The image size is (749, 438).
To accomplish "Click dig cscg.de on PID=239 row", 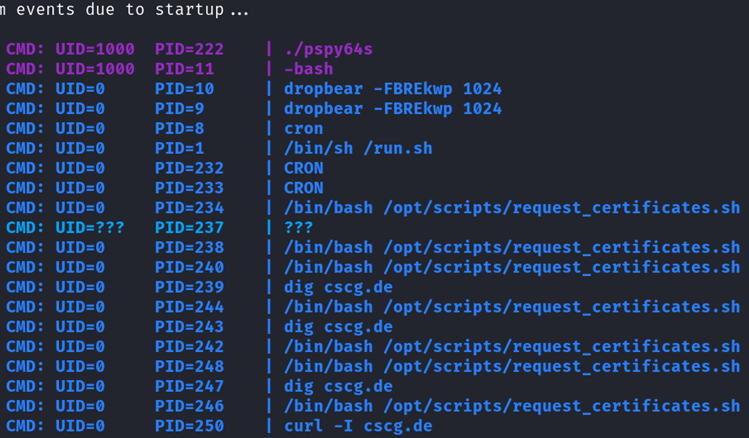I will 338,287.
